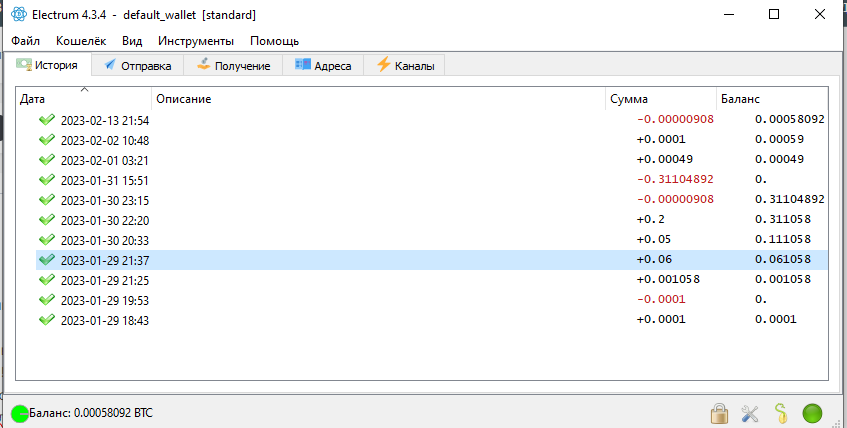Viewport: 847px width, 428px height.
Task: Click the seed icon in status bar
Action: point(781,414)
